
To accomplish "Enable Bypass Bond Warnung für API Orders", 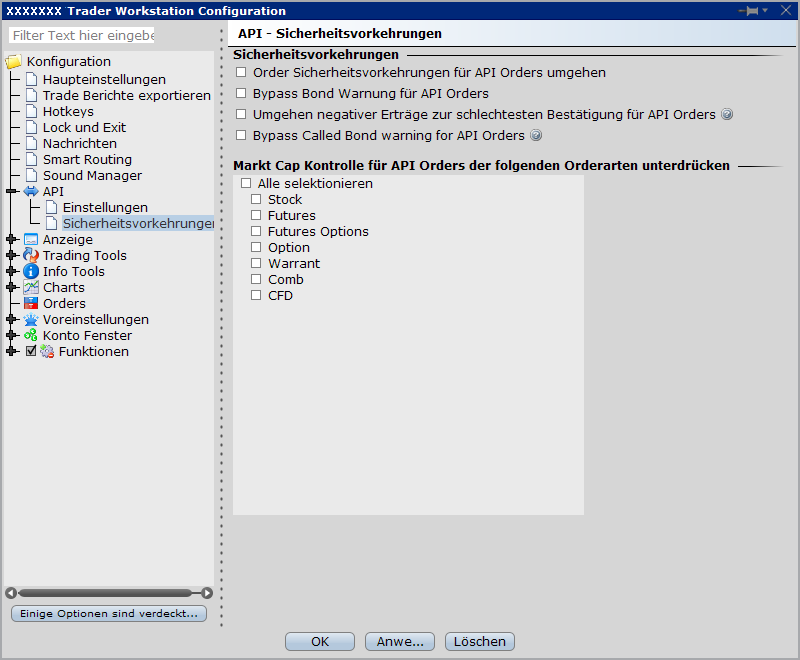I will 241,94.
